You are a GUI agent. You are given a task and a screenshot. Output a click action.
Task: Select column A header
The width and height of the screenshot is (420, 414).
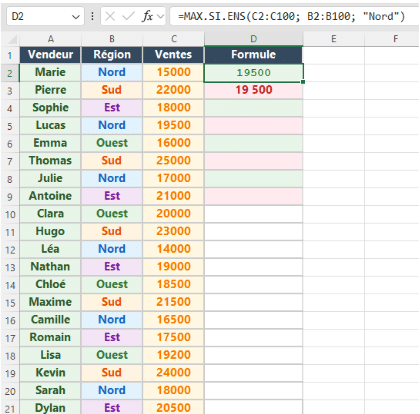tap(51, 39)
